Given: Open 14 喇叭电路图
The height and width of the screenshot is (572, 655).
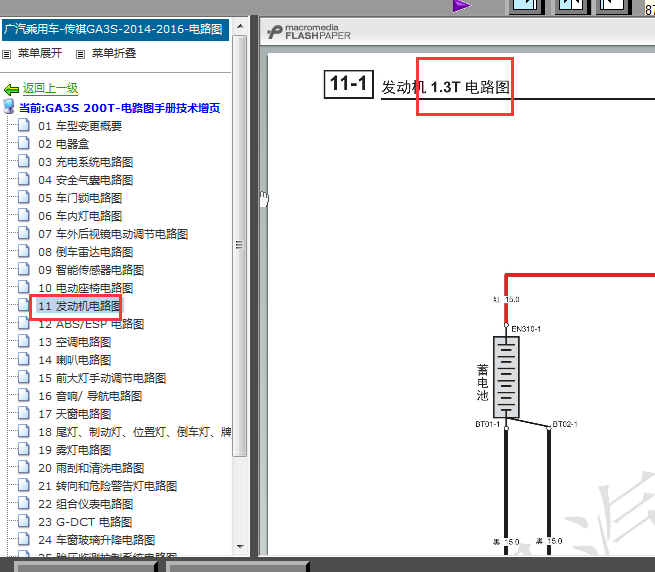Looking at the screenshot, I should point(74,360).
